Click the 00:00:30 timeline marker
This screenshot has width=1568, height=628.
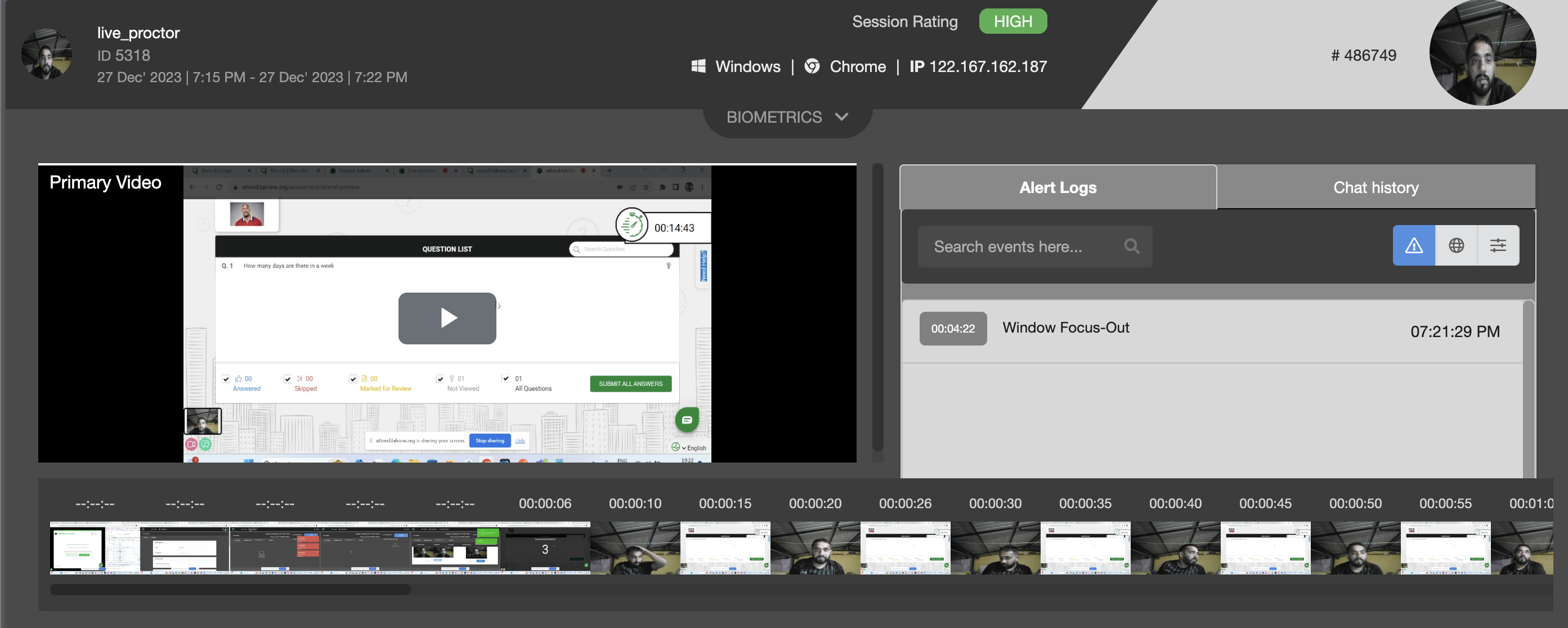(x=995, y=503)
